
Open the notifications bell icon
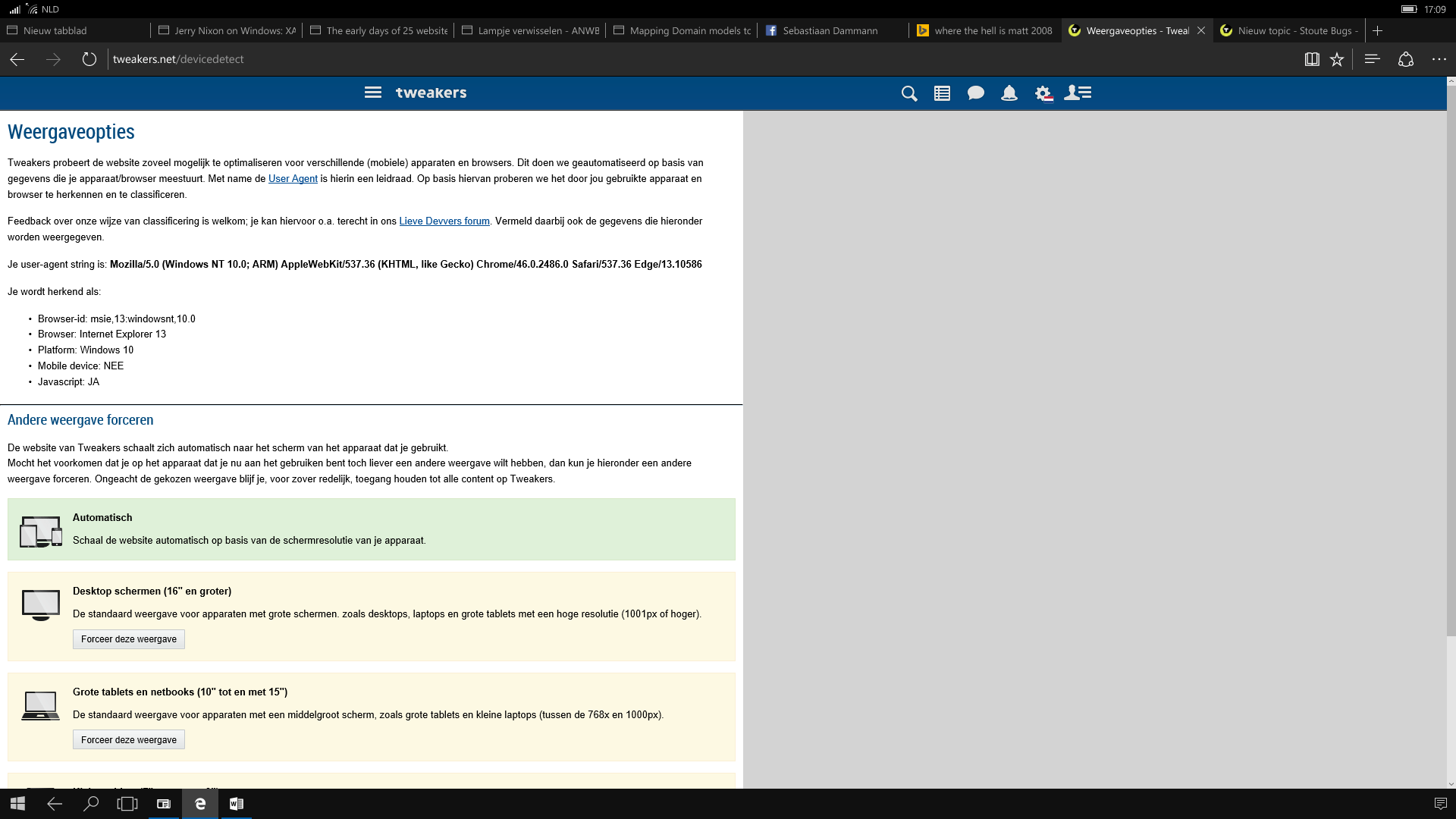(1009, 93)
